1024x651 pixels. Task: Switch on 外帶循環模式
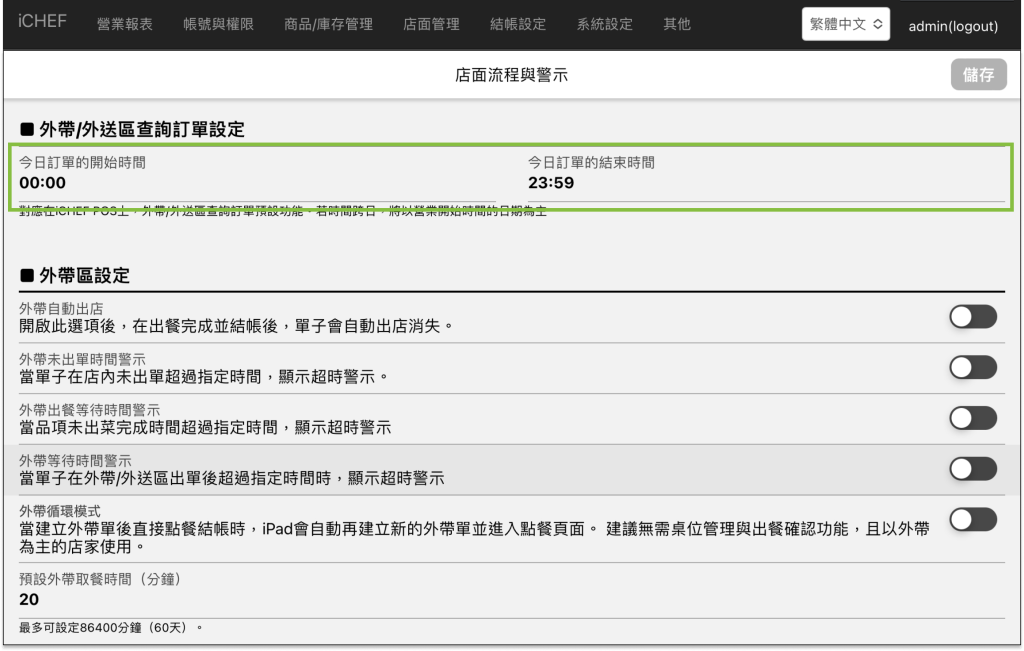[x=973, y=519]
